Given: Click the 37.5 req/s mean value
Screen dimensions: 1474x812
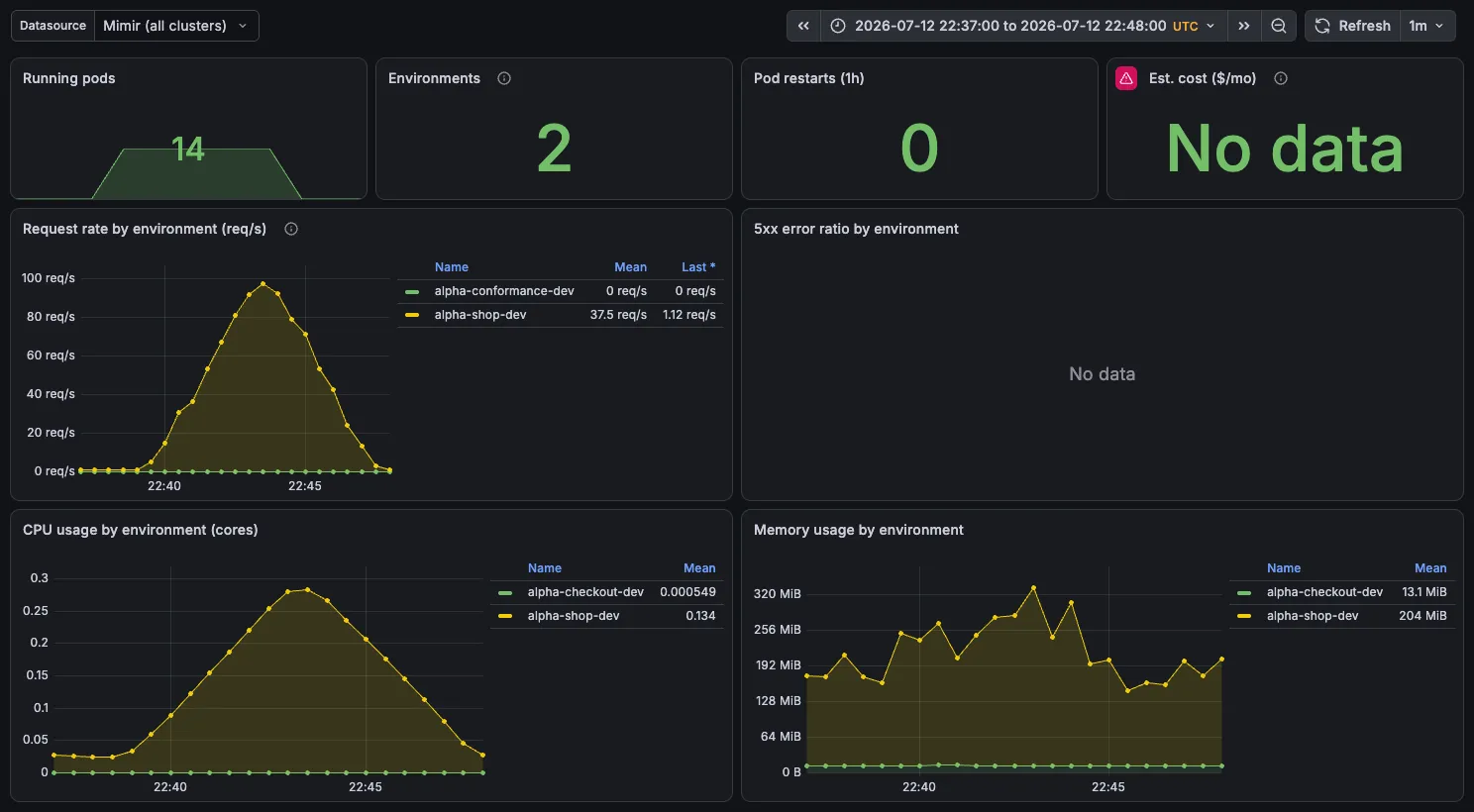Looking at the screenshot, I should (618, 315).
